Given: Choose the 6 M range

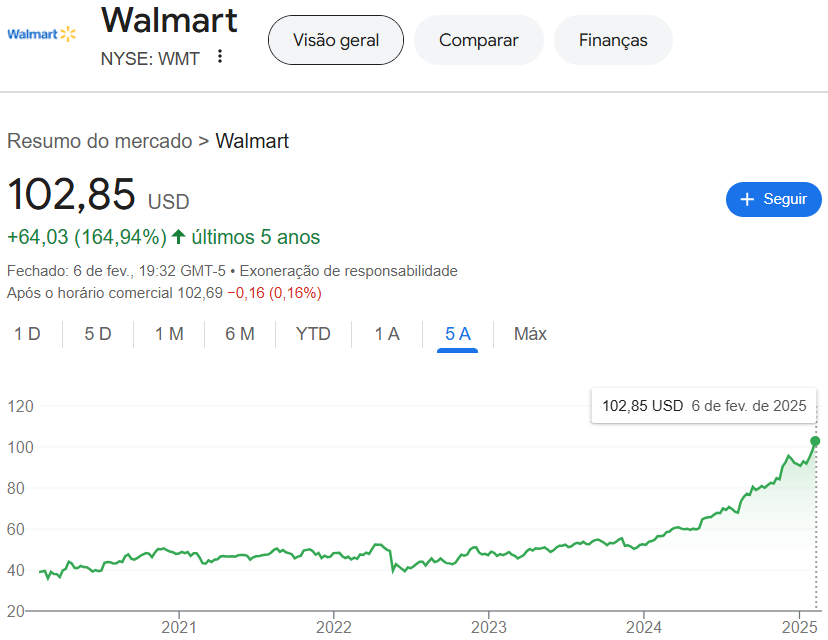Looking at the screenshot, I should click(240, 334).
